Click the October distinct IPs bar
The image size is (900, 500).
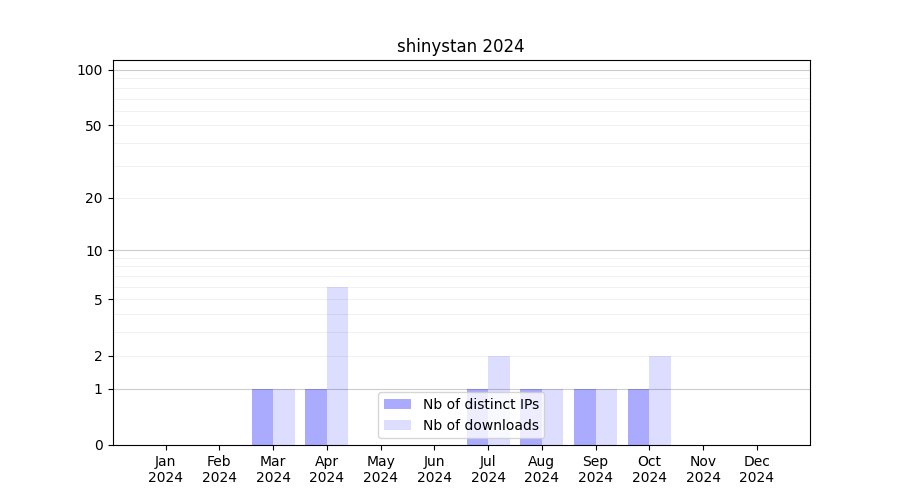[x=638, y=417]
